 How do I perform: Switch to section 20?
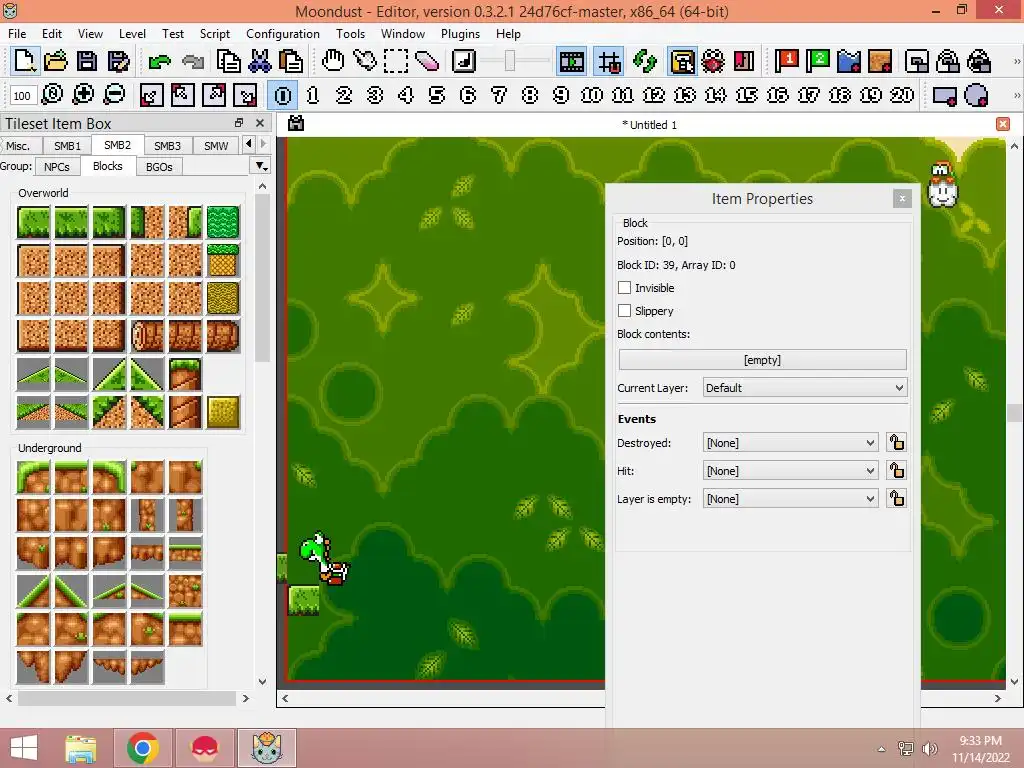coord(901,95)
